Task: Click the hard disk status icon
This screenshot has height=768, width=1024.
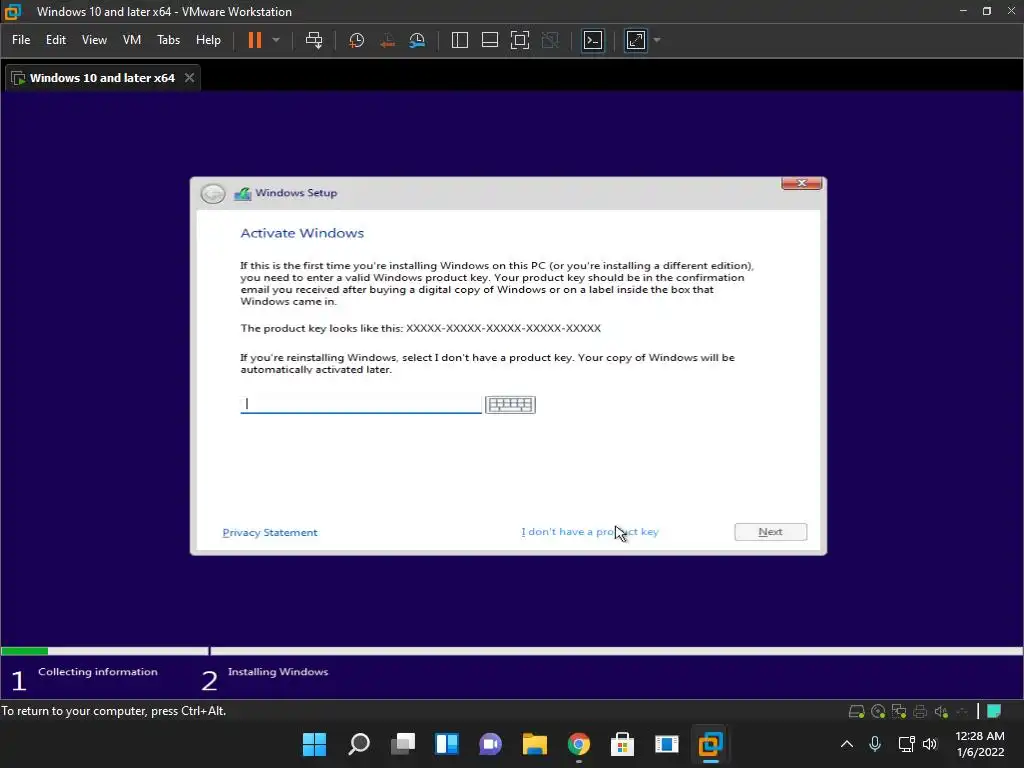Action: tap(856, 711)
